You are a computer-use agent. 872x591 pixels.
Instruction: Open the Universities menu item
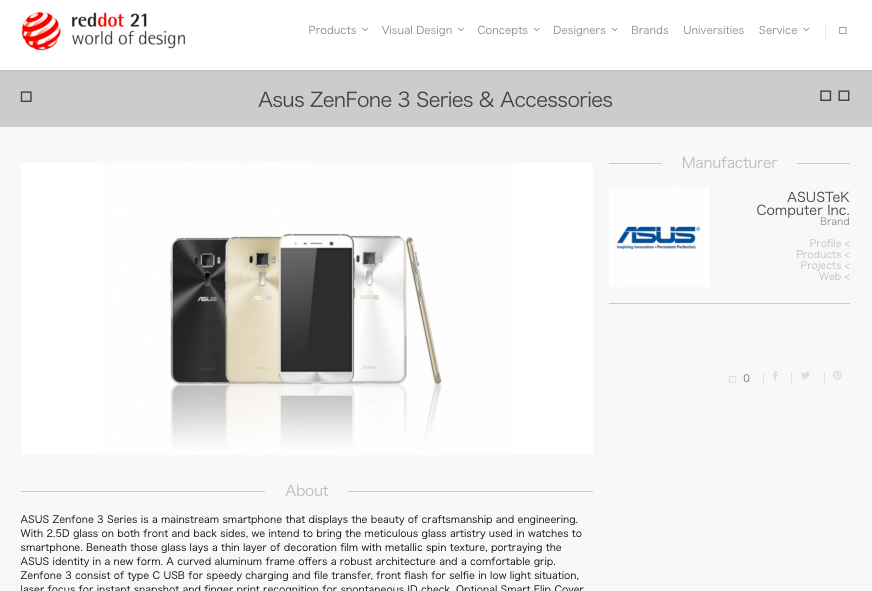pyautogui.click(x=714, y=30)
